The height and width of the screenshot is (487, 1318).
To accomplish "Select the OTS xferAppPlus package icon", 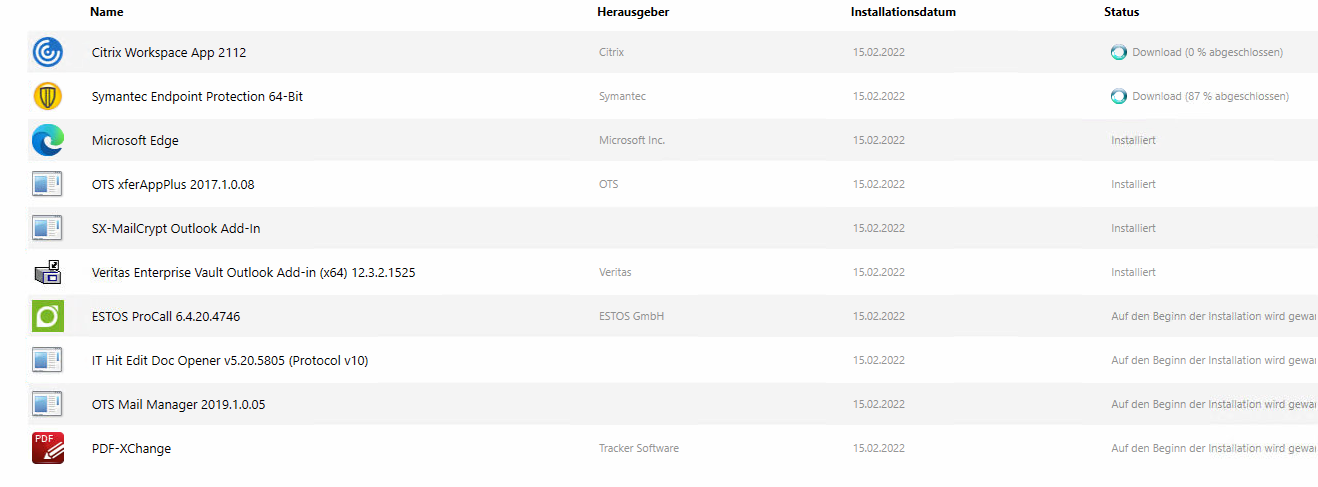I will point(48,184).
